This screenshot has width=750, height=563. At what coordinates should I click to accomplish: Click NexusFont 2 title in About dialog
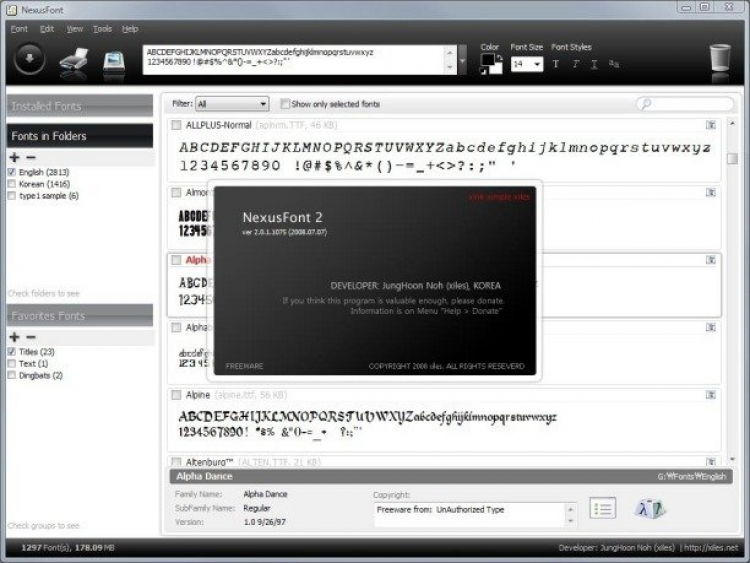coord(283,217)
